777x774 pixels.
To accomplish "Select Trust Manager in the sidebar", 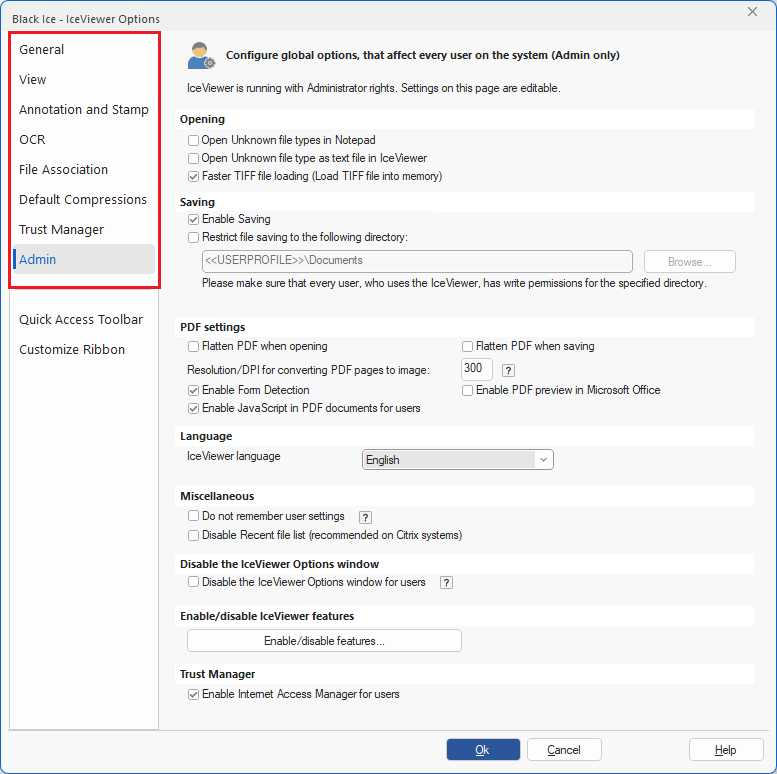I will click(84, 229).
